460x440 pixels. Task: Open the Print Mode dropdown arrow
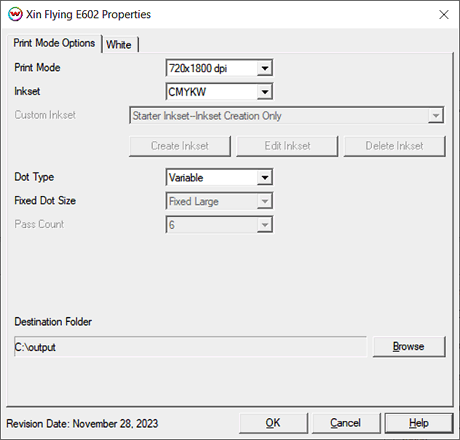pos(265,68)
